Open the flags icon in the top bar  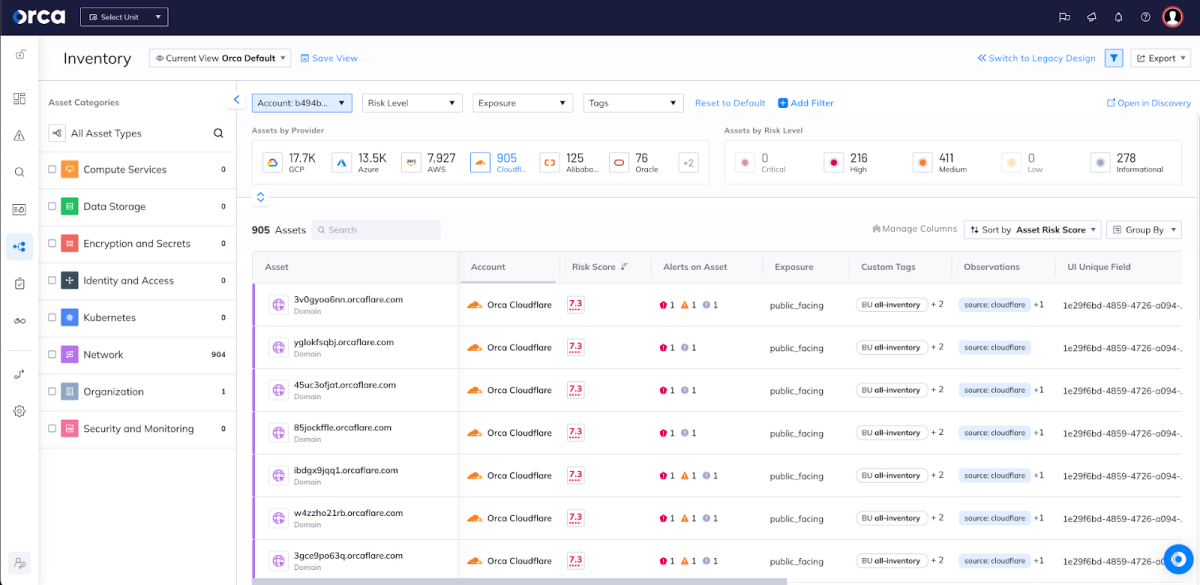pyautogui.click(x=1064, y=17)
